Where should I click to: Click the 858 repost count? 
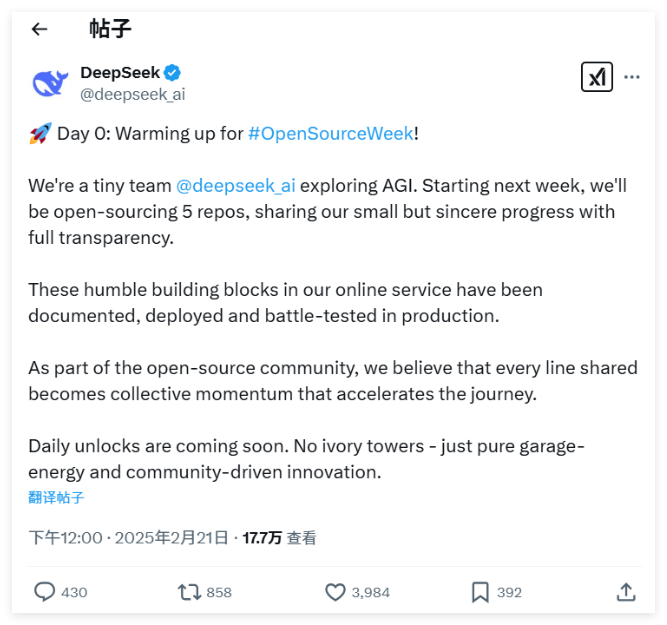[x=219, y=592]
